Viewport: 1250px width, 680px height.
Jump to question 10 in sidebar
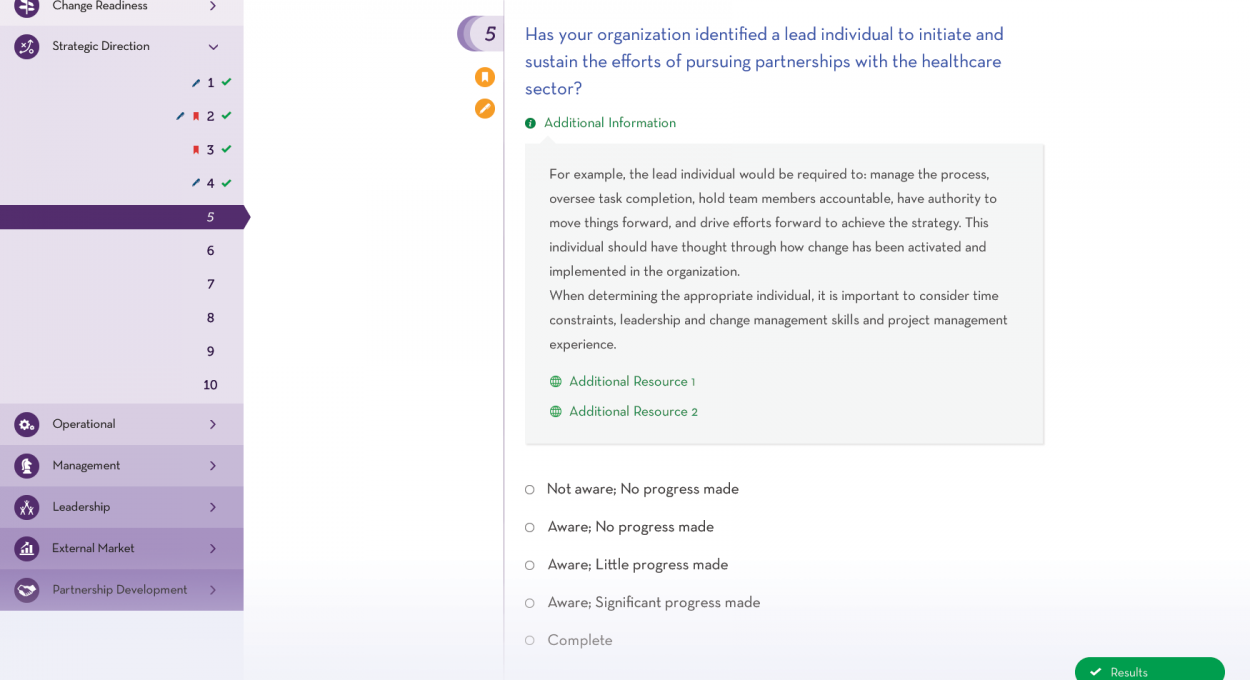tap(210, 386)
